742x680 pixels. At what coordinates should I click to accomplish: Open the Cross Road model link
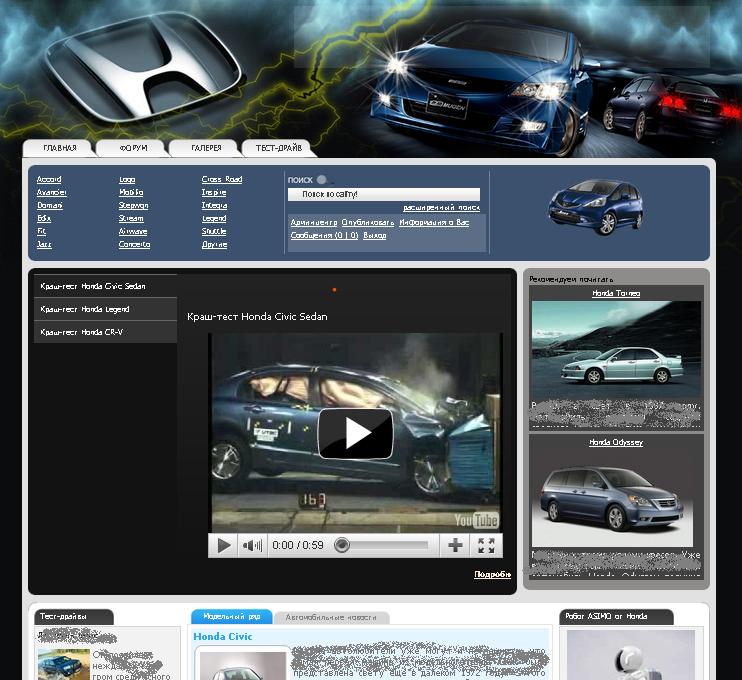(222, 179)
